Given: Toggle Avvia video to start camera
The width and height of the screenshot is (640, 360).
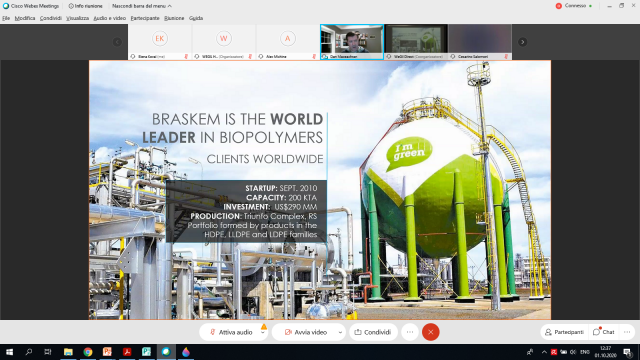Looking at the screenshot, I should [x=305, y=332].
